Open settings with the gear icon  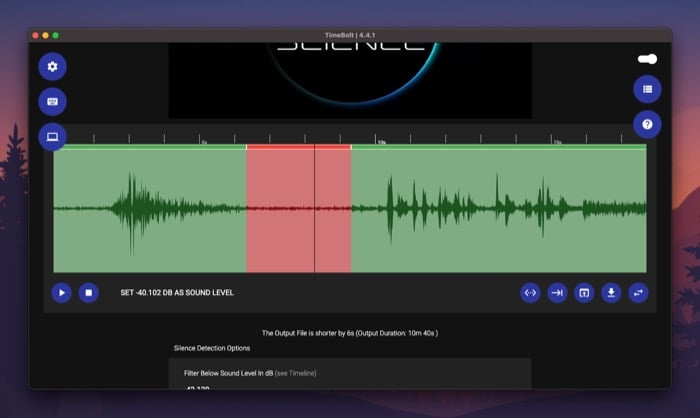click(x=52, y=67)
